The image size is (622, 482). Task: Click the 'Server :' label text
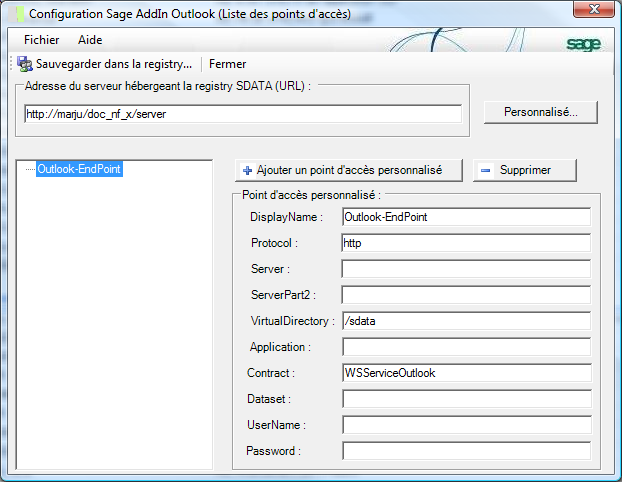point(271,269)
